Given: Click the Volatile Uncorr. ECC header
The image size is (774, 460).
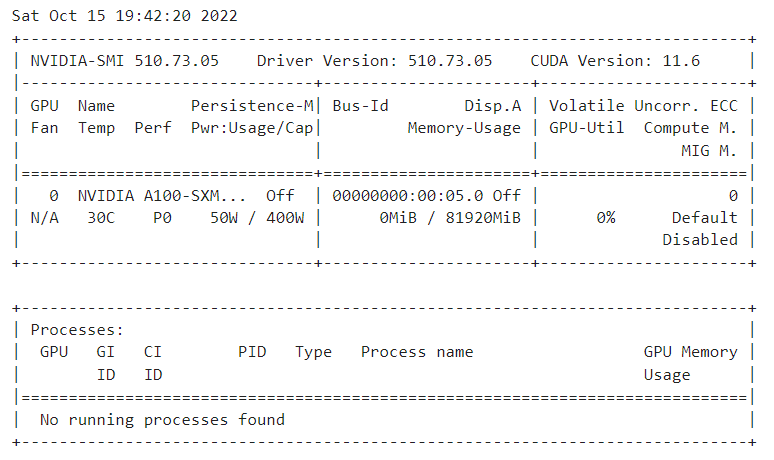Looking at the screenshot, I should pos(643,105).
